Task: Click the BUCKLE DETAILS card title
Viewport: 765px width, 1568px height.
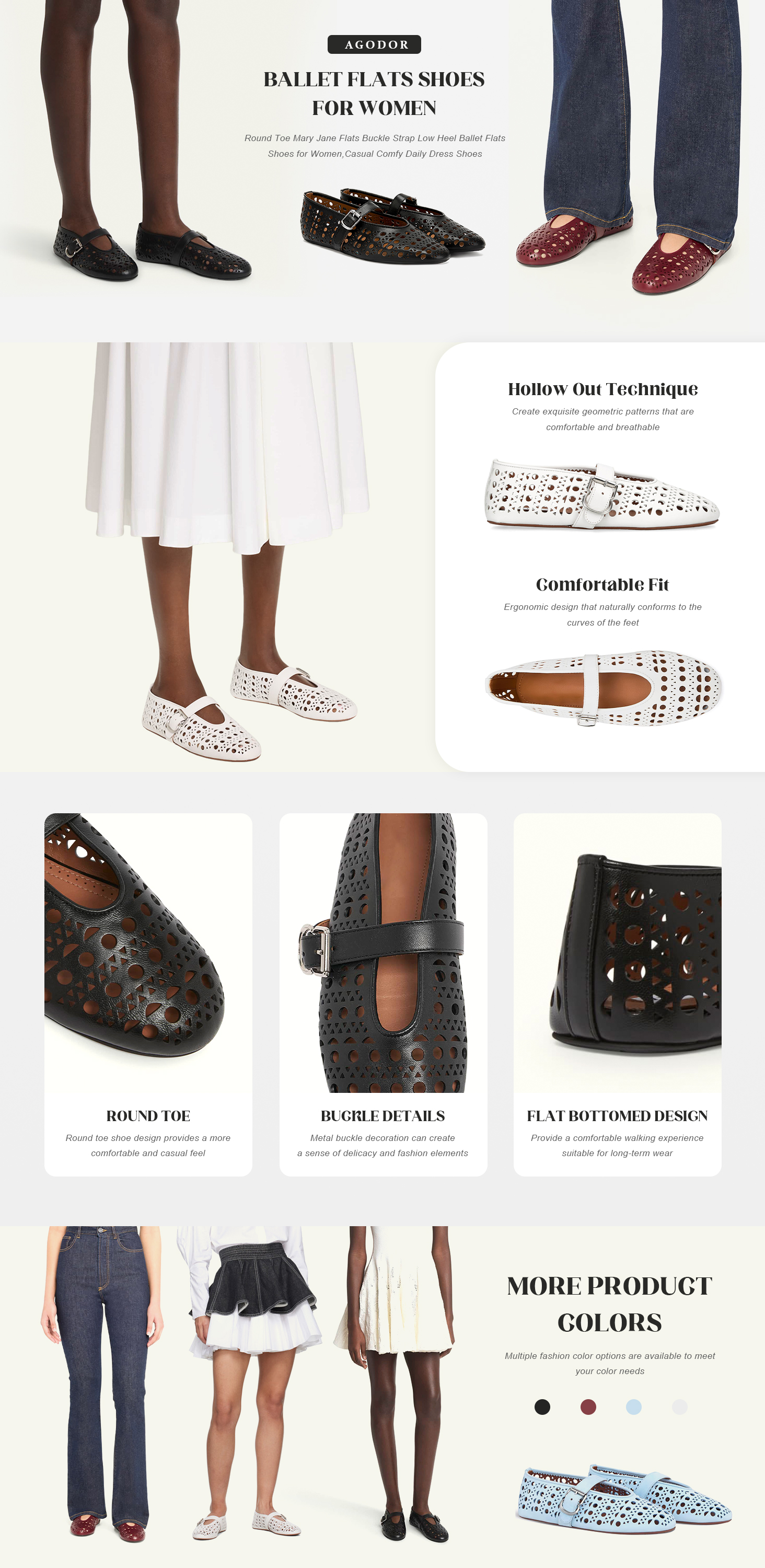Action: coord(383,1116)
